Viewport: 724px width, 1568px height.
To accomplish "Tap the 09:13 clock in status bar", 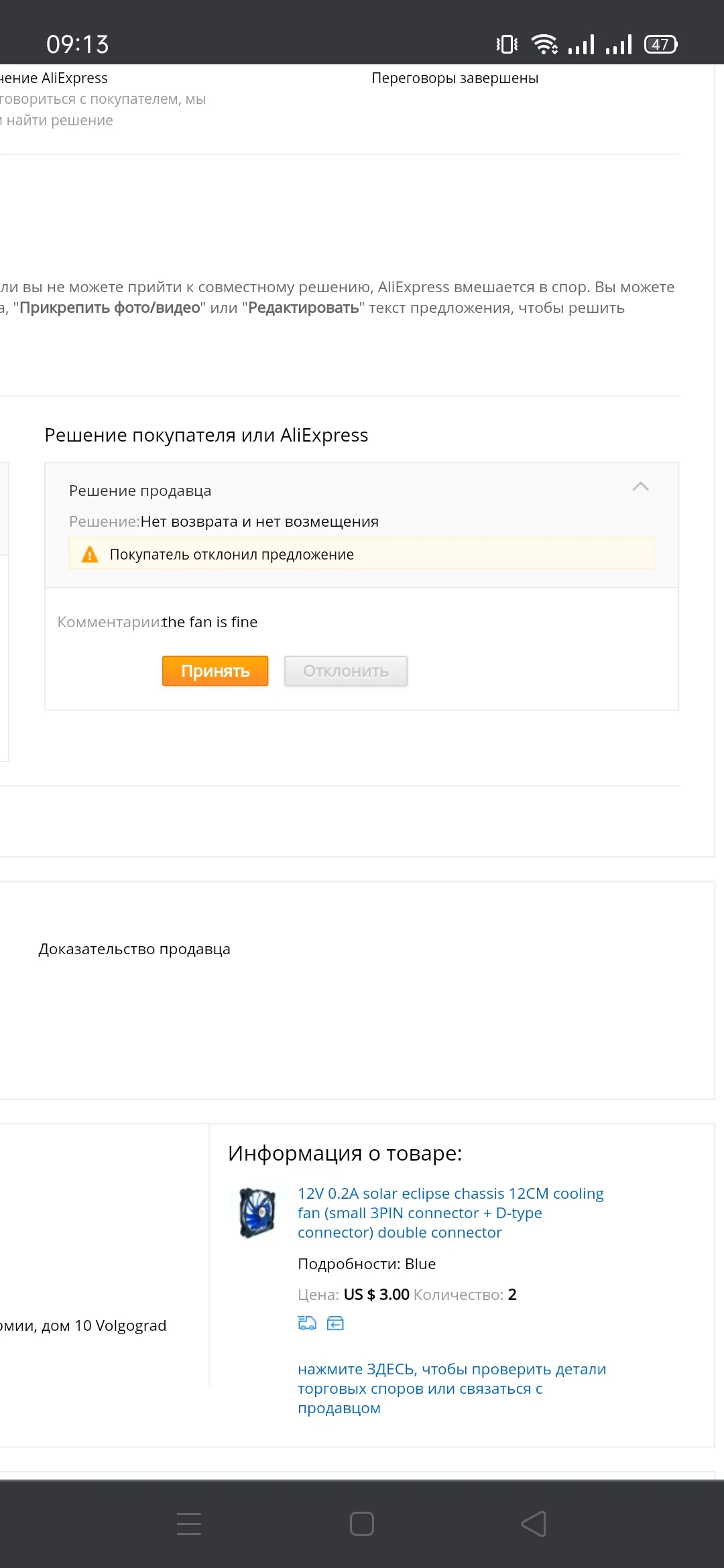I will click(78, 44).
